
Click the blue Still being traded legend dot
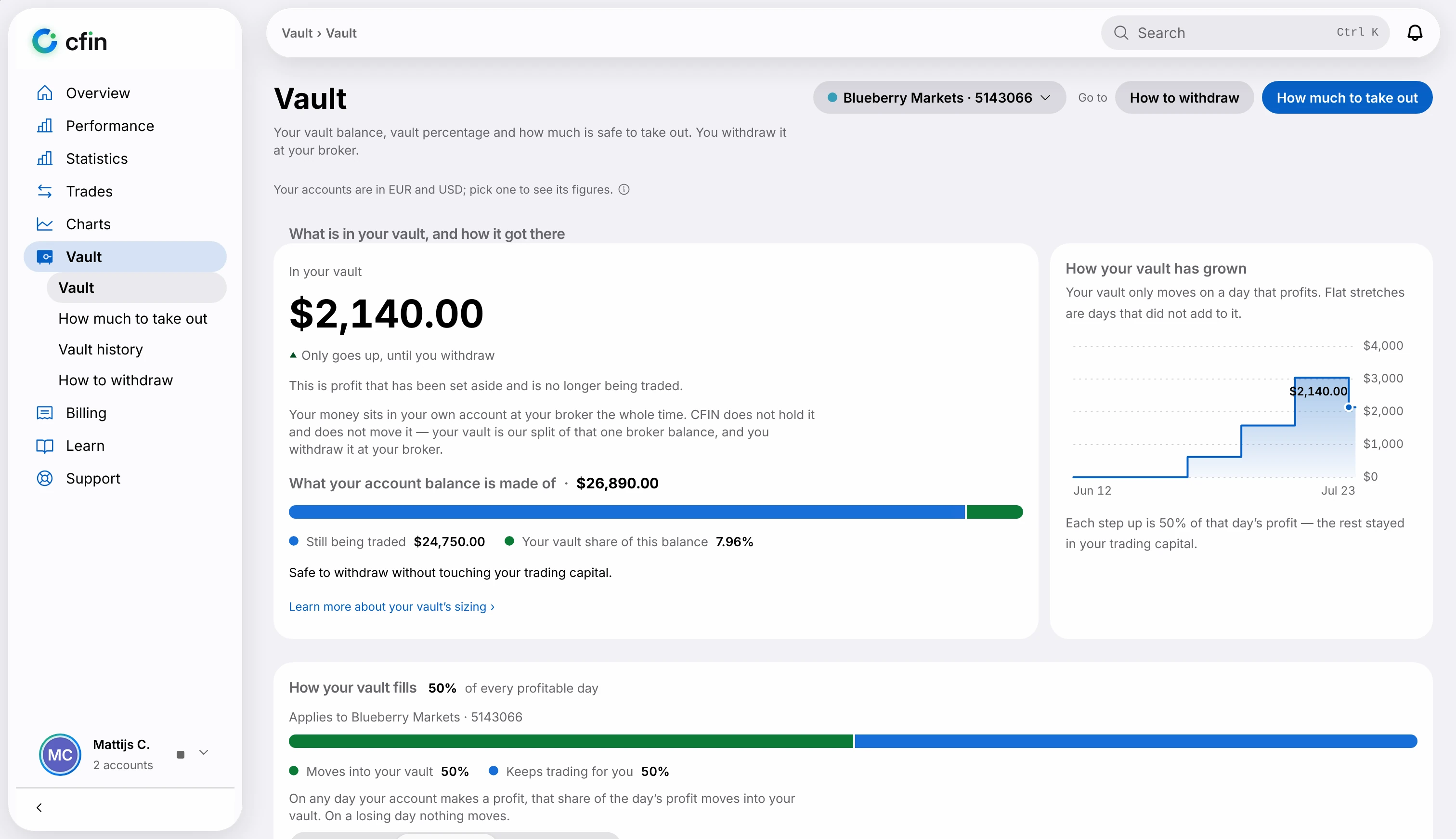click(294, 541)
